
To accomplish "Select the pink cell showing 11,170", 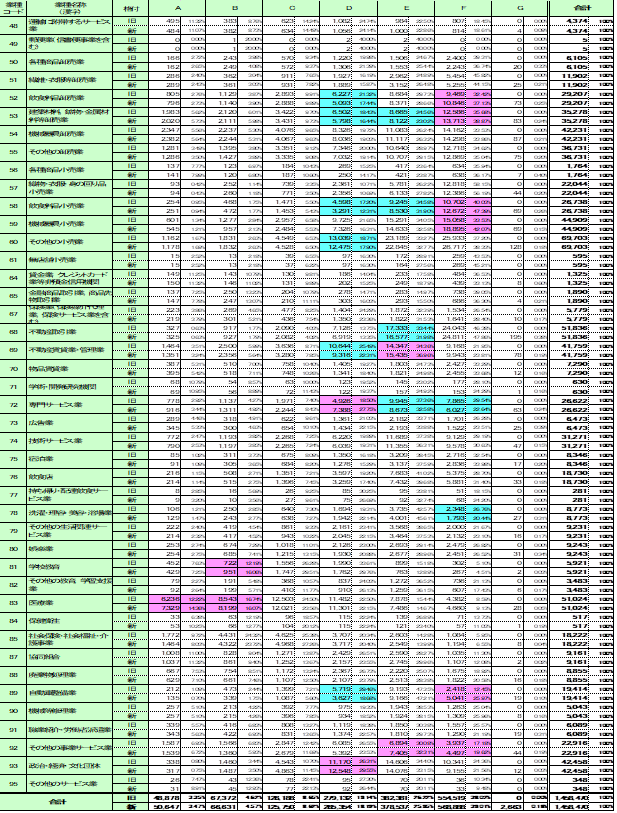I will pyautogui.click(x=336, y=762).
